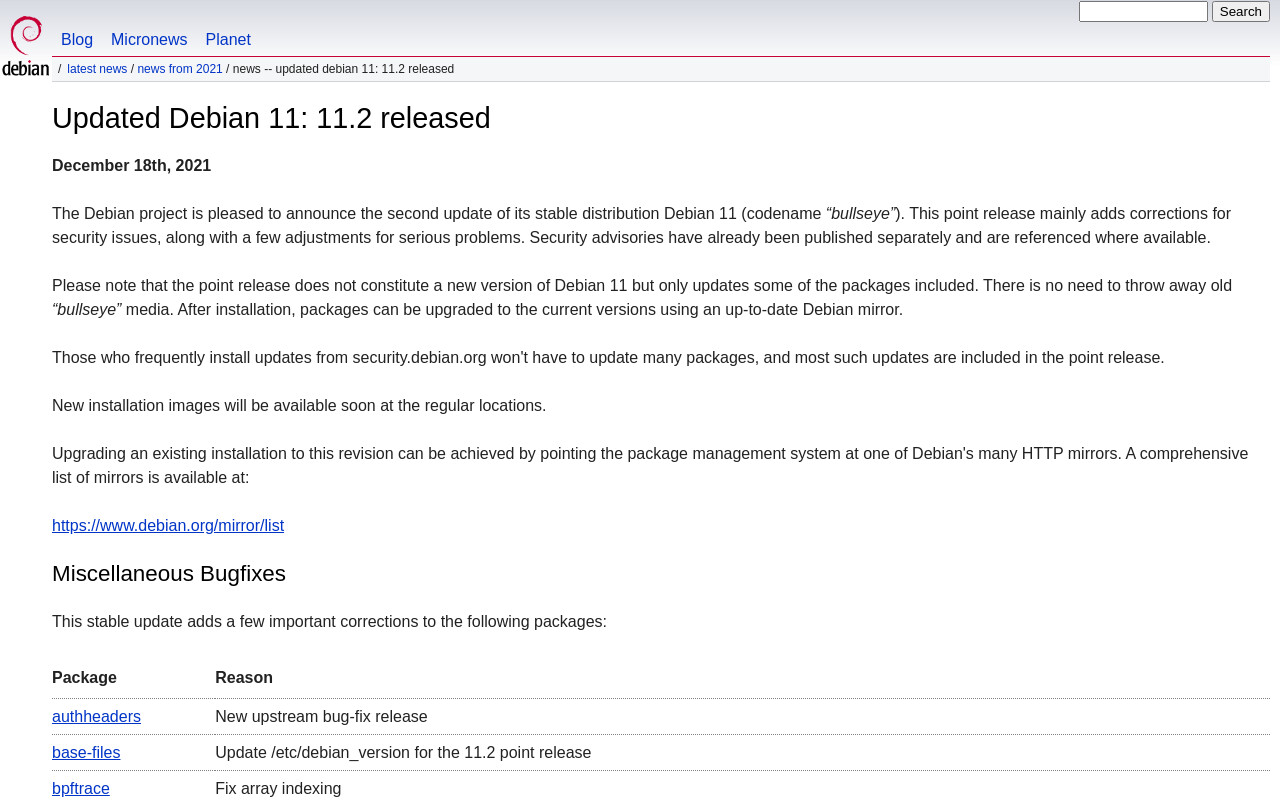Click the 'Package' column header

(84, 678)
